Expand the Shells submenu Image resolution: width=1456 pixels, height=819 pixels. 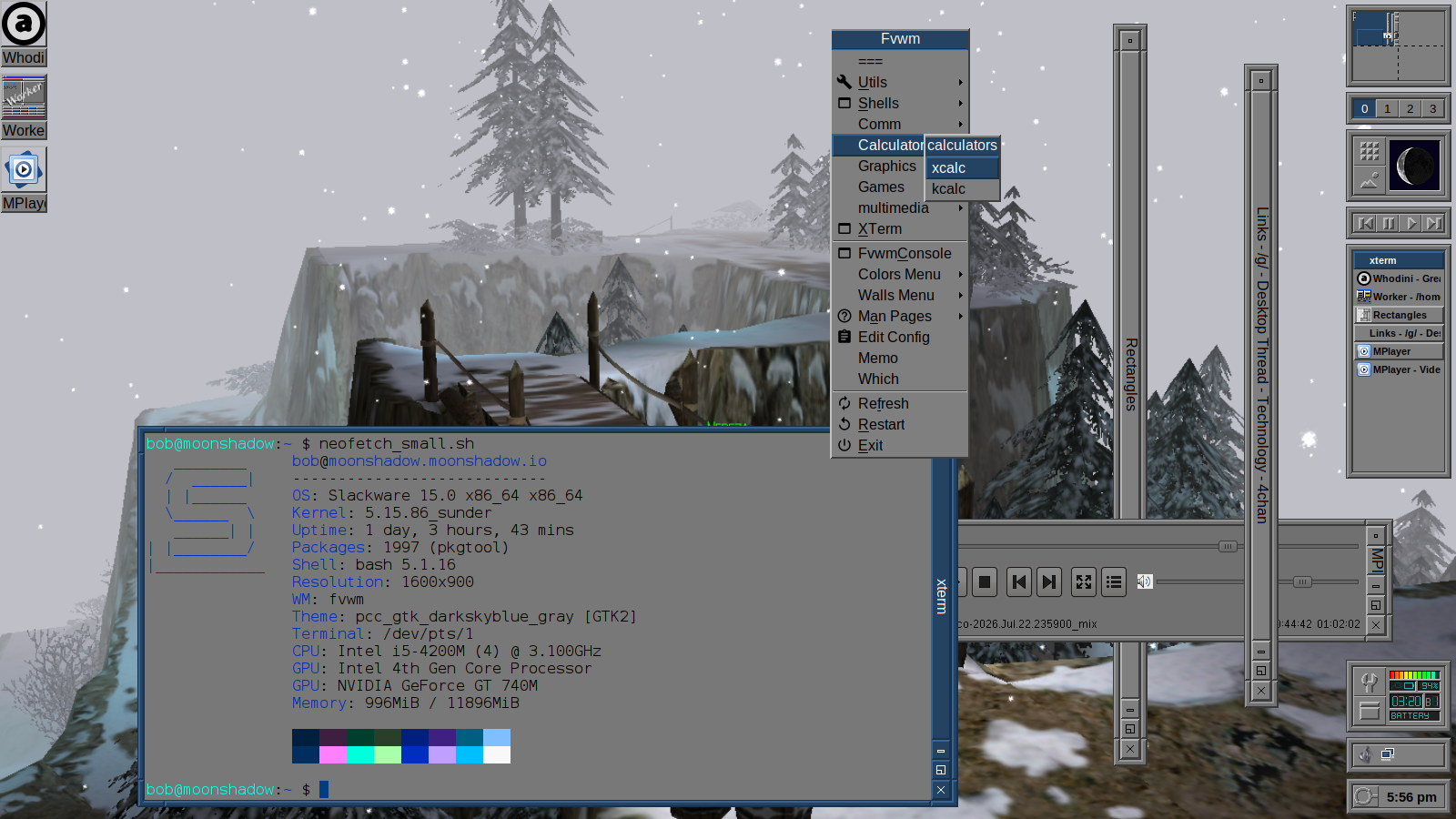click(900, 104)
